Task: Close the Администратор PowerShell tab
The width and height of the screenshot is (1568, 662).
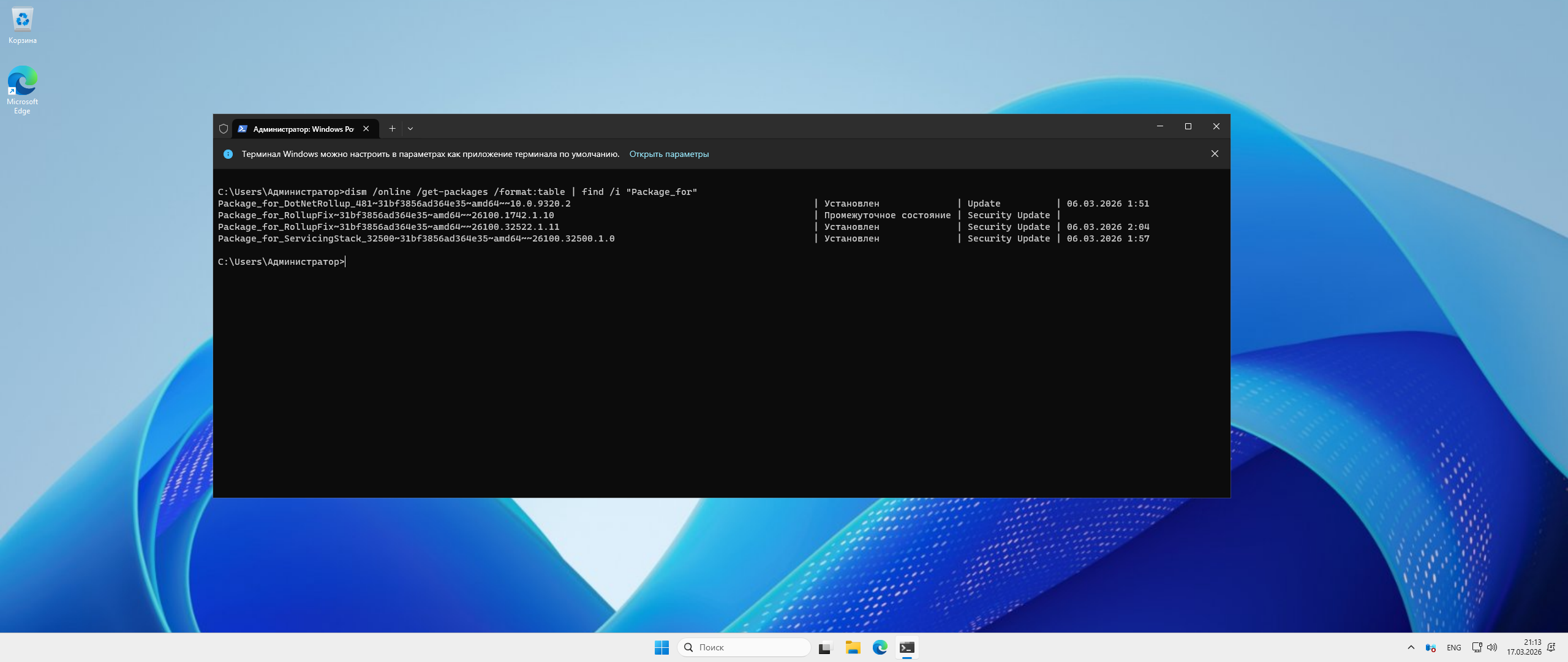Action: pyautogui.click(x=366, y=129)
